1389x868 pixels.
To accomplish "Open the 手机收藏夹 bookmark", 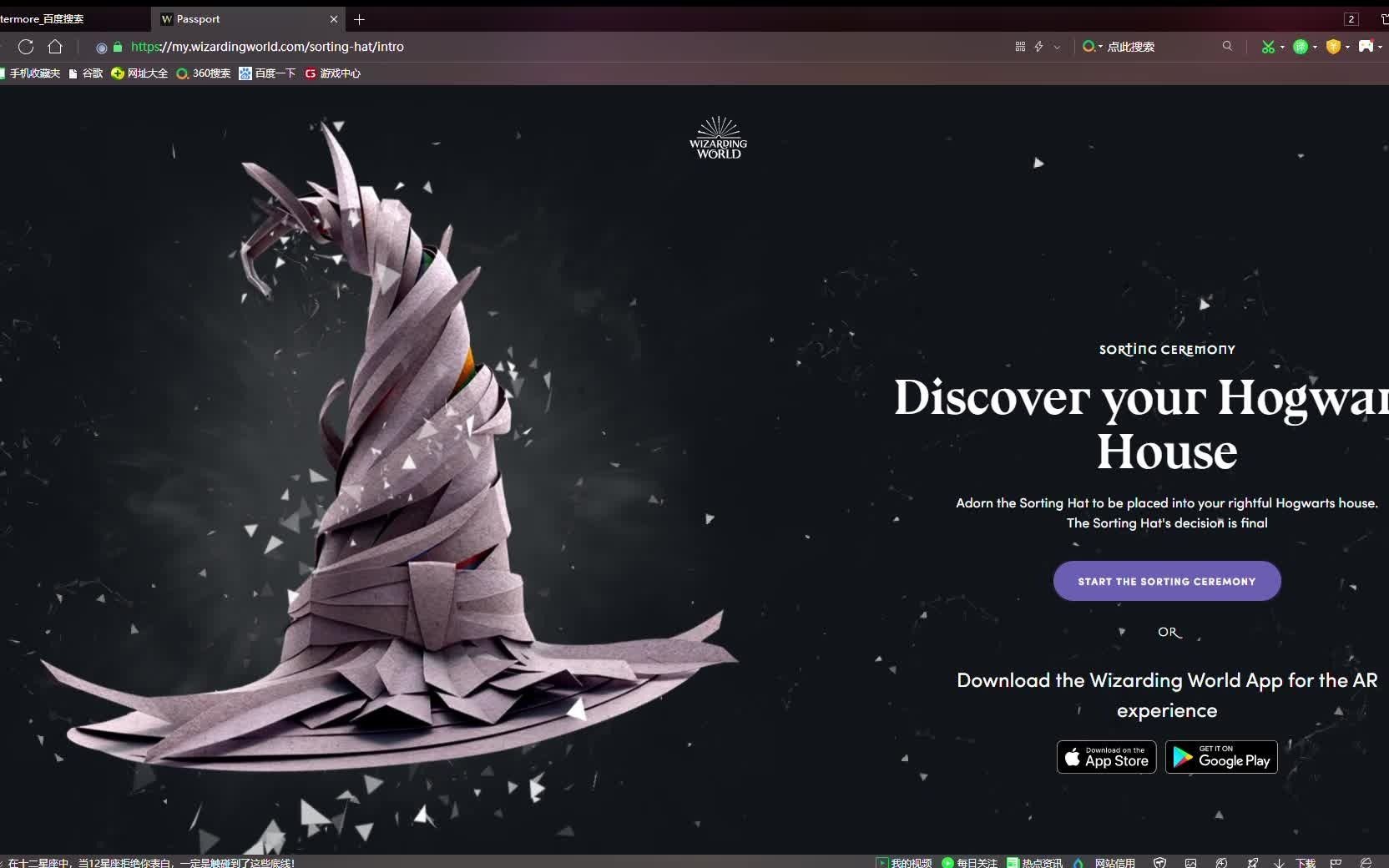I will coord(31,73).
